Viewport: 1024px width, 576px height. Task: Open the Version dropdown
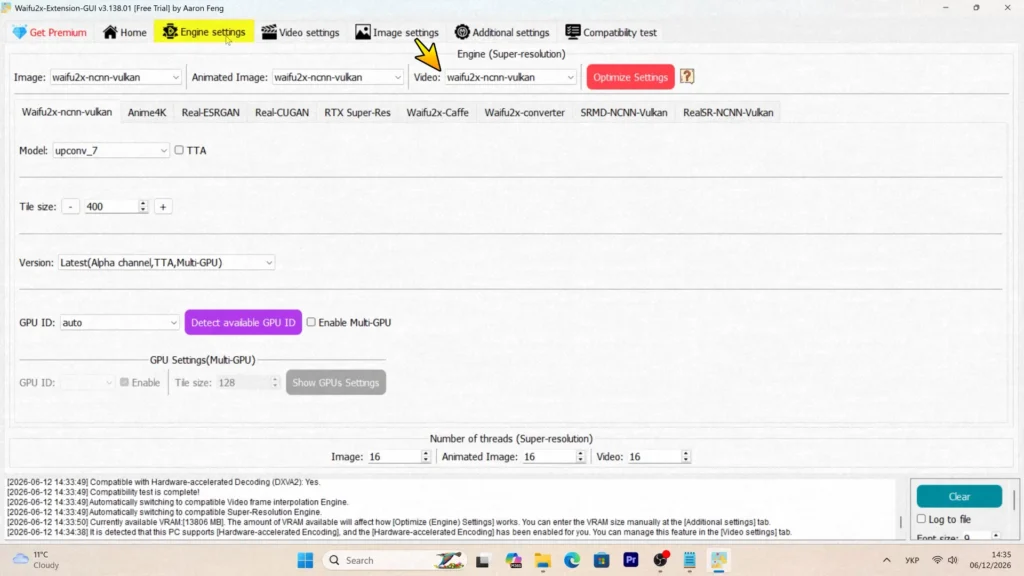[x=166, y=263]
